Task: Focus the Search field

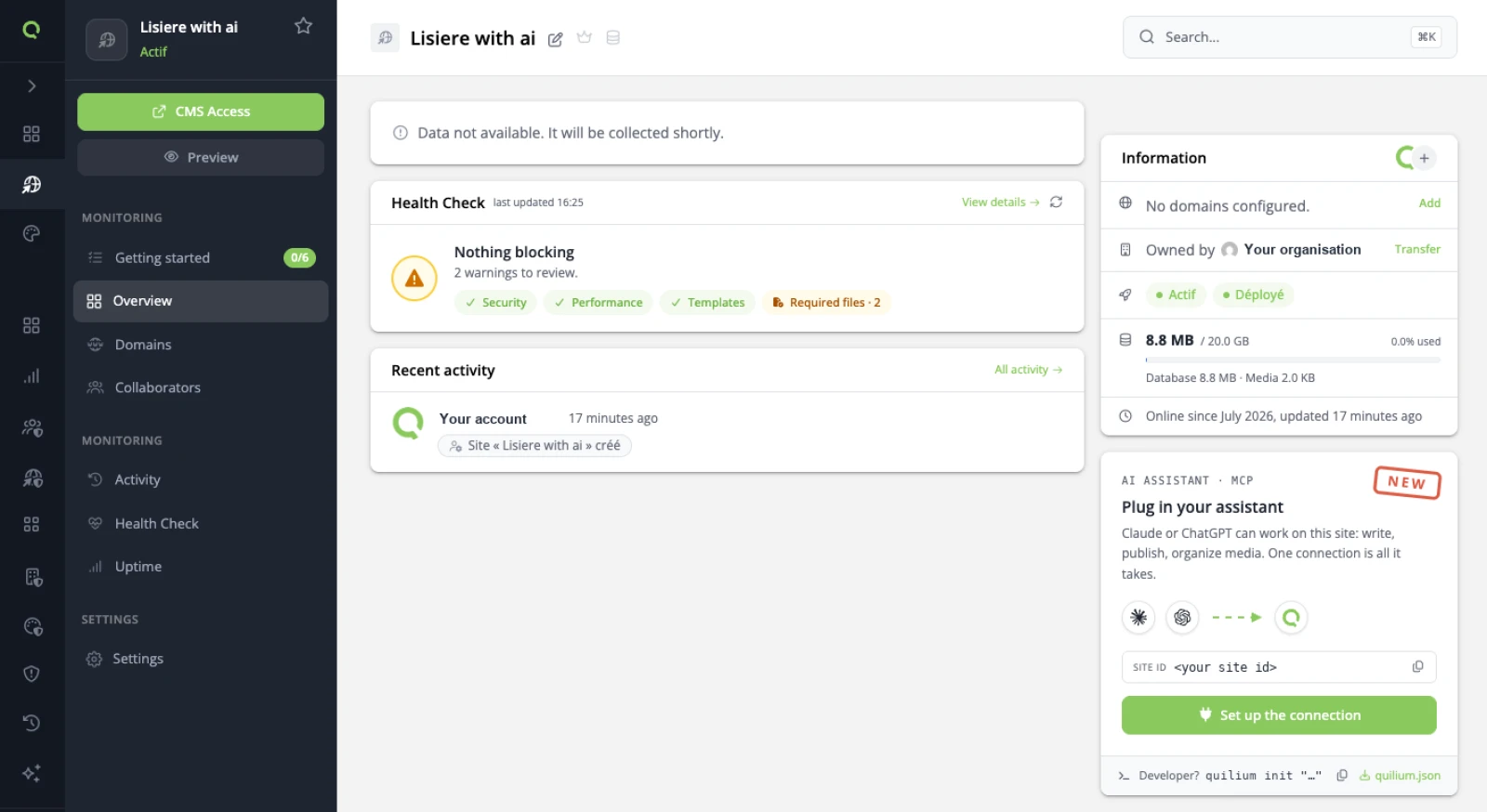Action: click(x=1290, y=37)
